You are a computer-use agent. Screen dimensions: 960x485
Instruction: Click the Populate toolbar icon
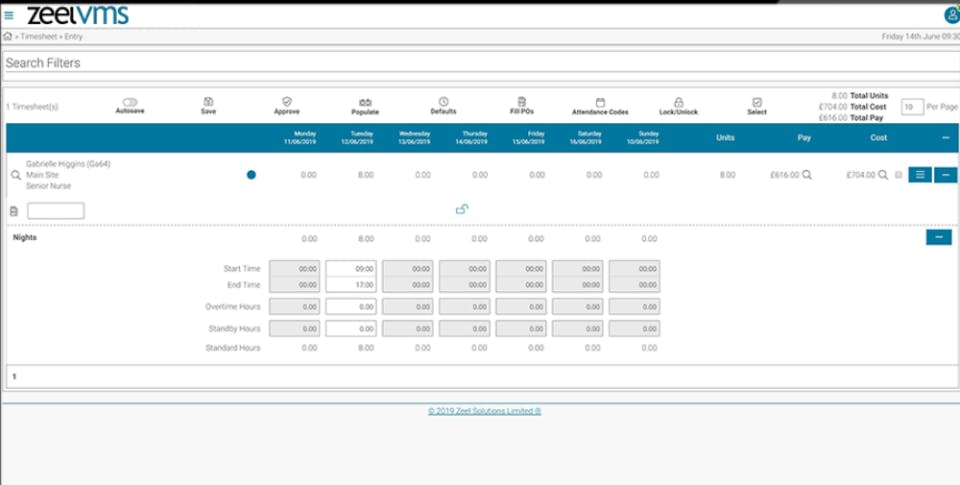(x=365, y=102)
